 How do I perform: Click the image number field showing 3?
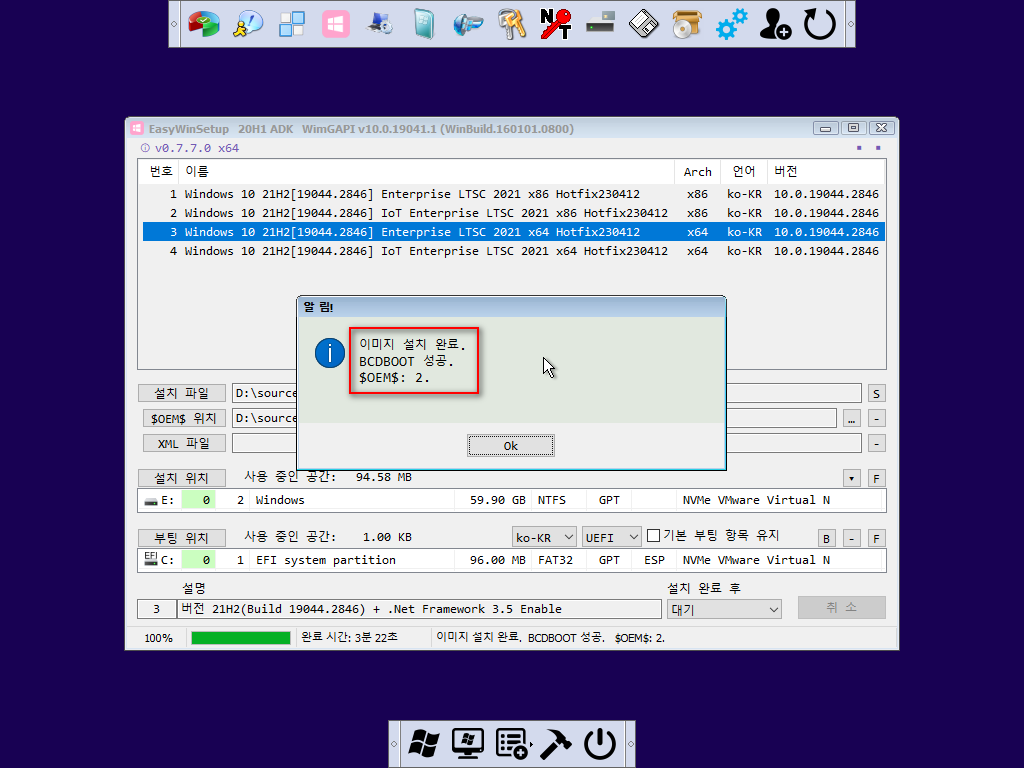157,609
